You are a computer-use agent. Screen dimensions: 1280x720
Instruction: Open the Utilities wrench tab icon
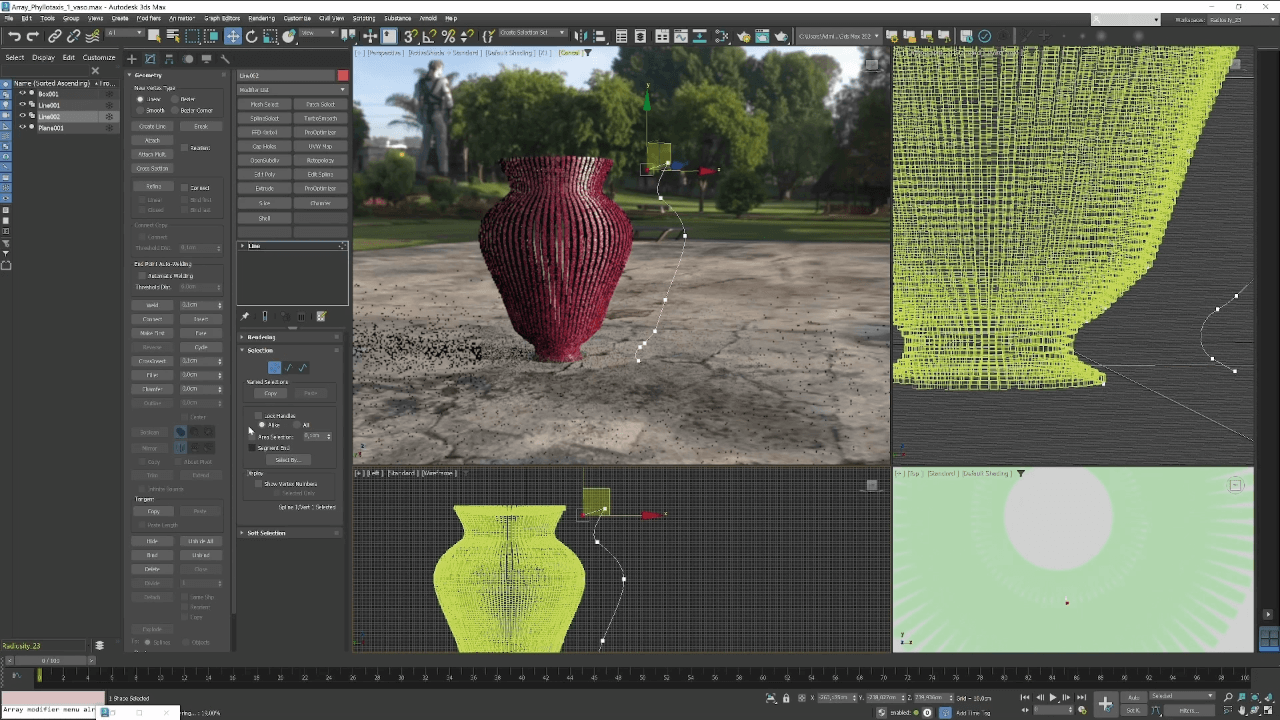(225, 59)
